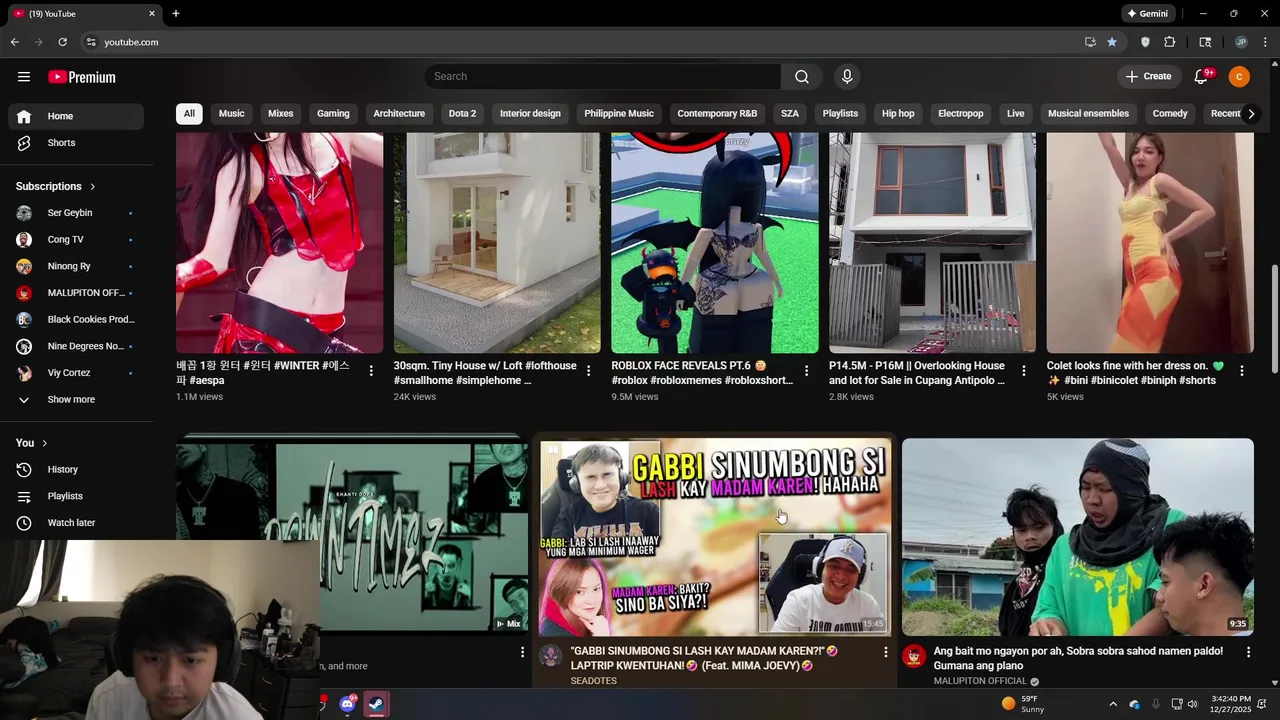Open options for Ang bait mo video

[1248, 652]
